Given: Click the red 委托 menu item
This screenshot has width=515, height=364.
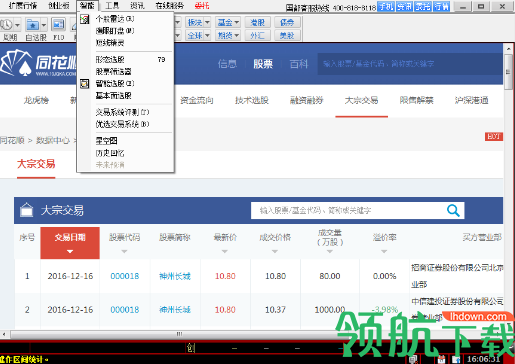Looking at the screenshot, I should pos(202,6).
